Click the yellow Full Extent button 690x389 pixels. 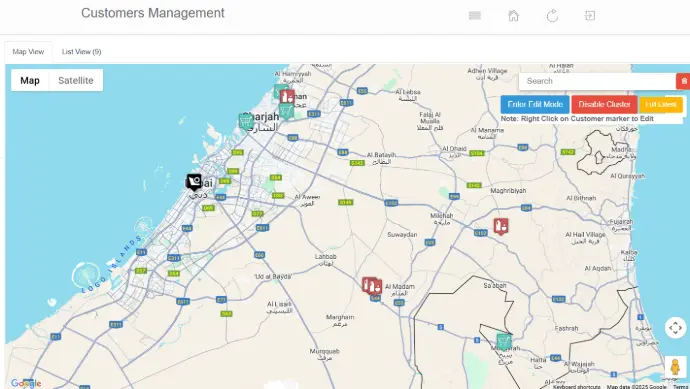661,104
